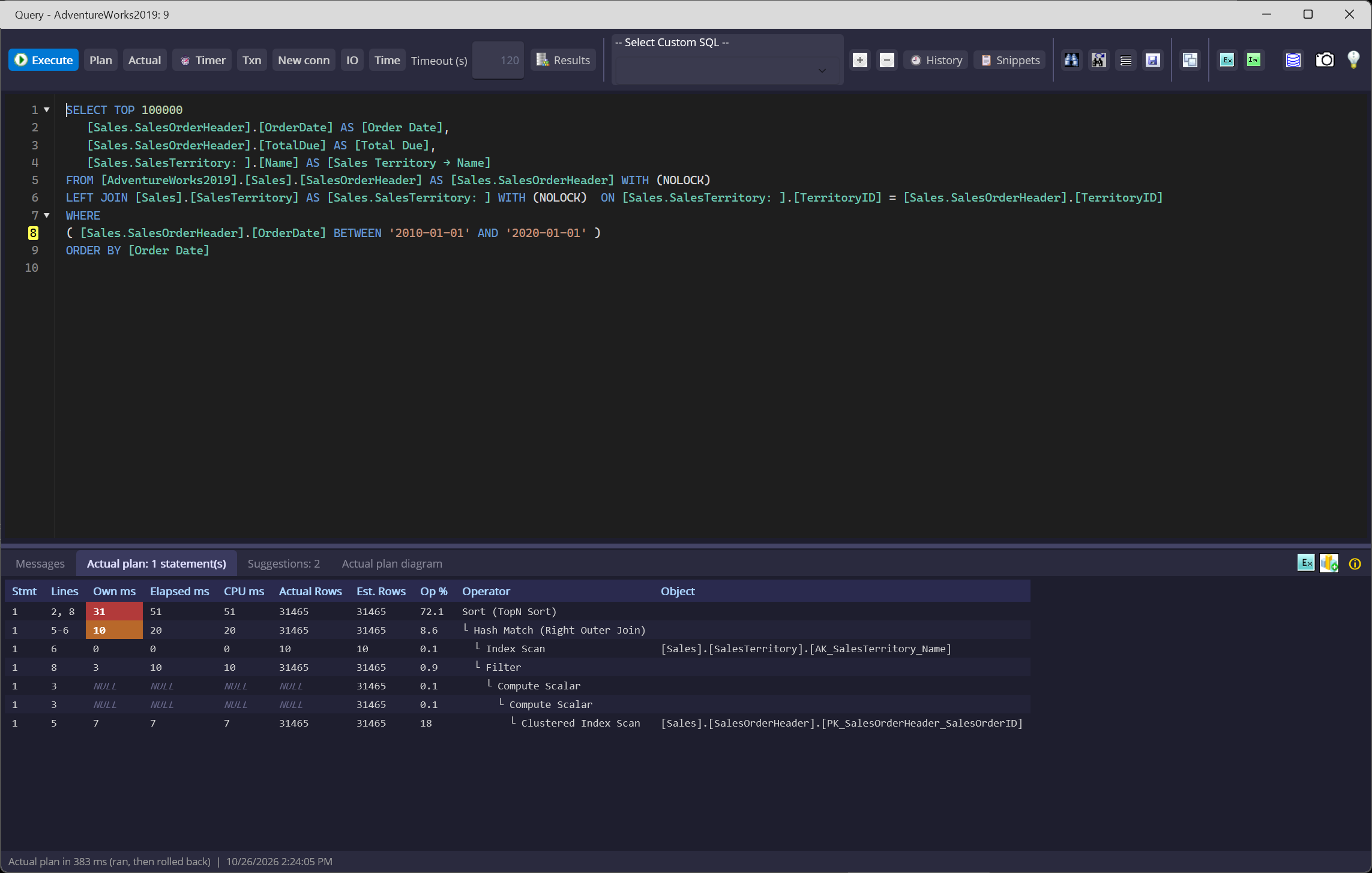This screenshot has width=1372, height=873.
Task: Click the toolbar Ex export icon
Action: pyautogui.click(x=1227, y=60)
